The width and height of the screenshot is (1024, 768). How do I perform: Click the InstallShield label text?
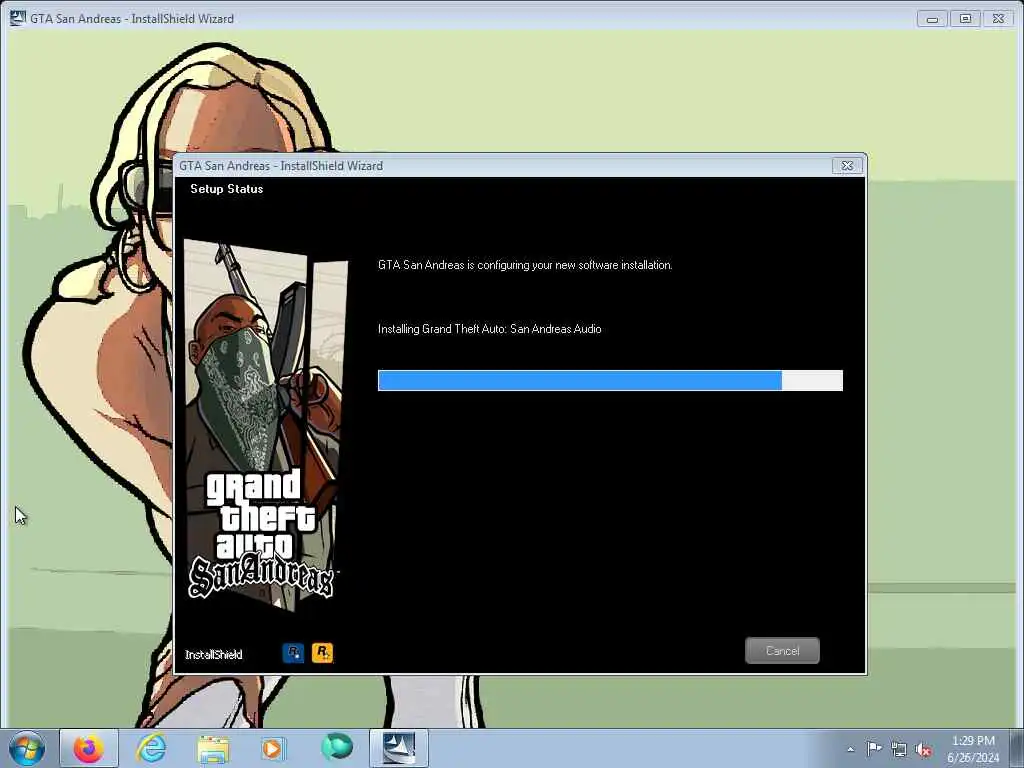click(214, 654)
